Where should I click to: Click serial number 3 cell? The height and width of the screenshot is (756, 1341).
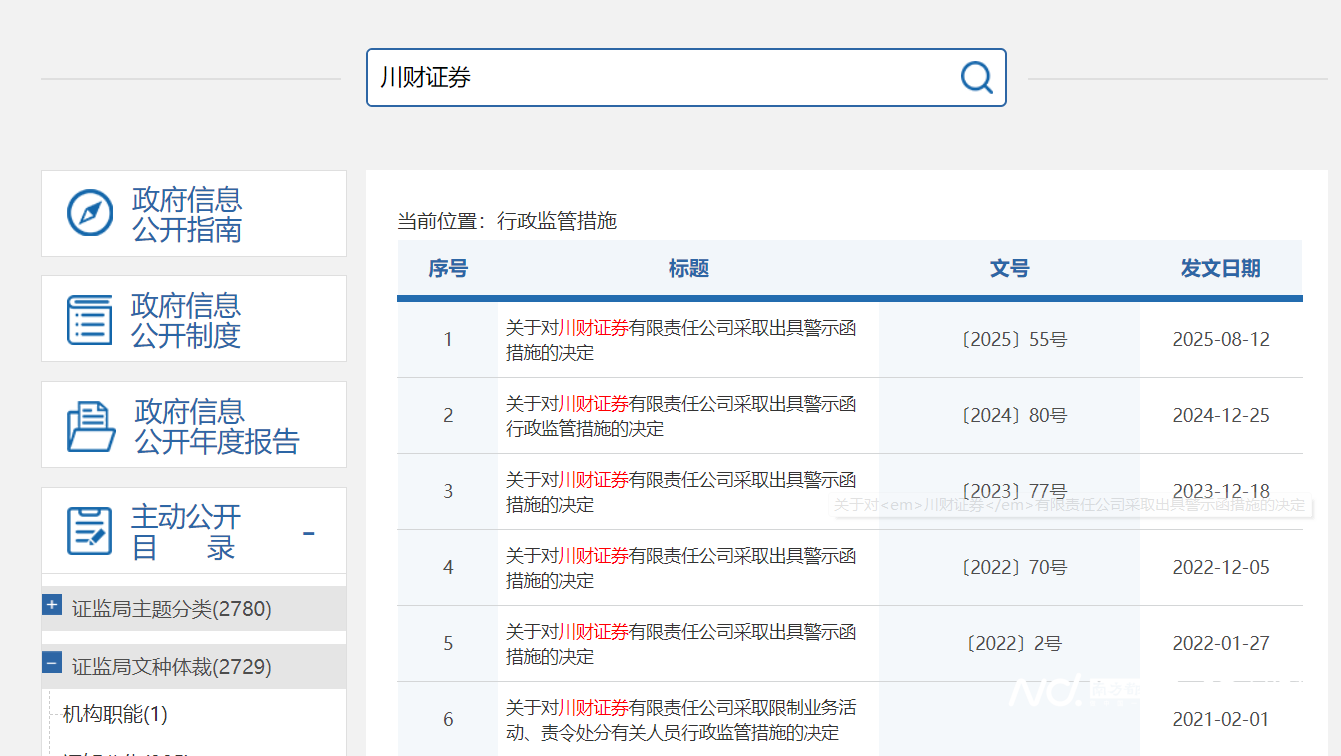448,492
